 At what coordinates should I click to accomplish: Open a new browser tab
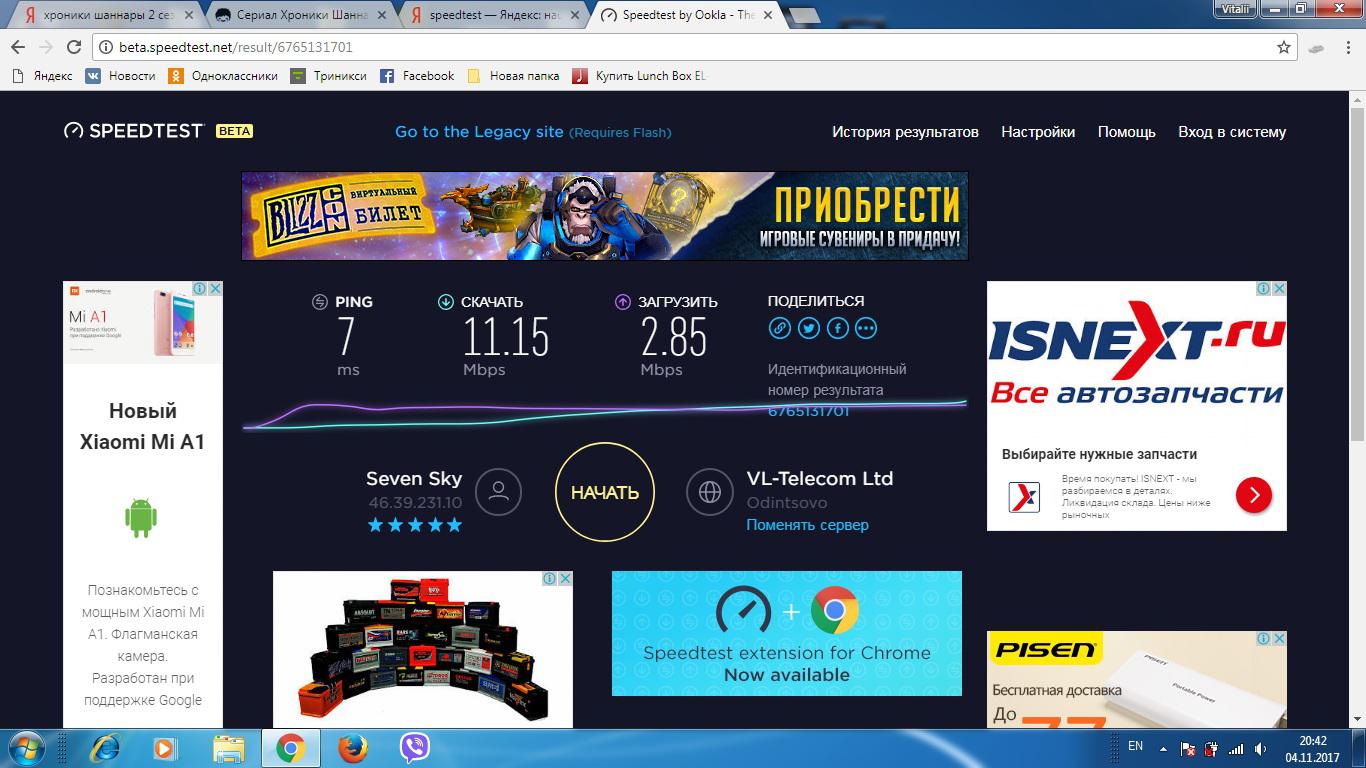[x=804, y=16]
